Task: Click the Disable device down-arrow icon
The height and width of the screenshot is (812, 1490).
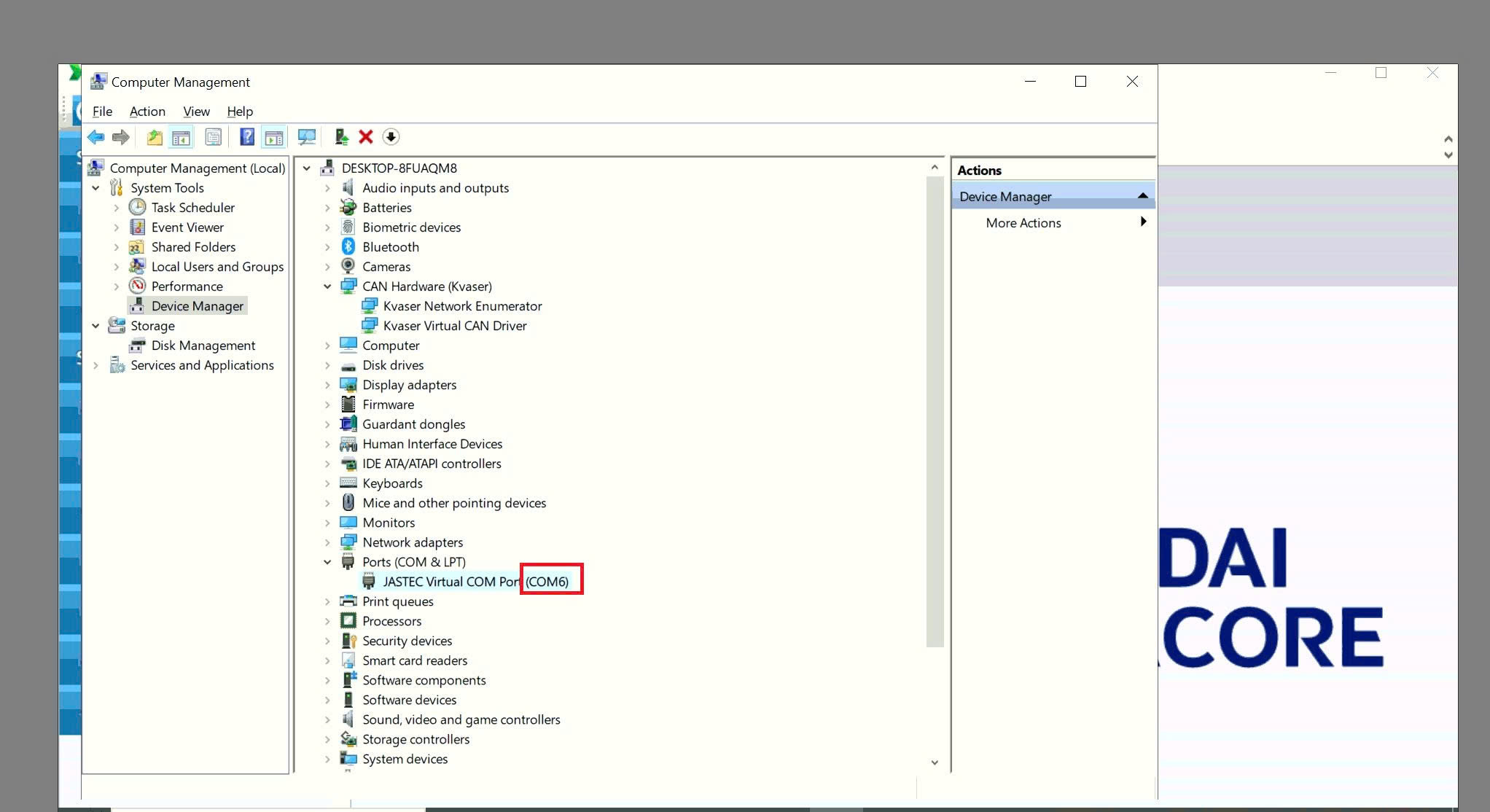Action: pyautogui.click(x=391, y=137)
